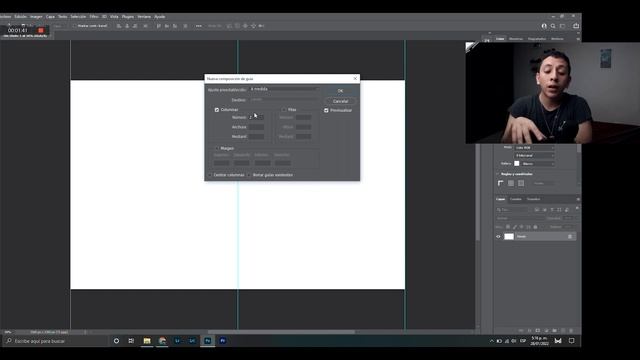Create new group folder icon
Viewport: 640px width, 360px height.
[554, 330]
